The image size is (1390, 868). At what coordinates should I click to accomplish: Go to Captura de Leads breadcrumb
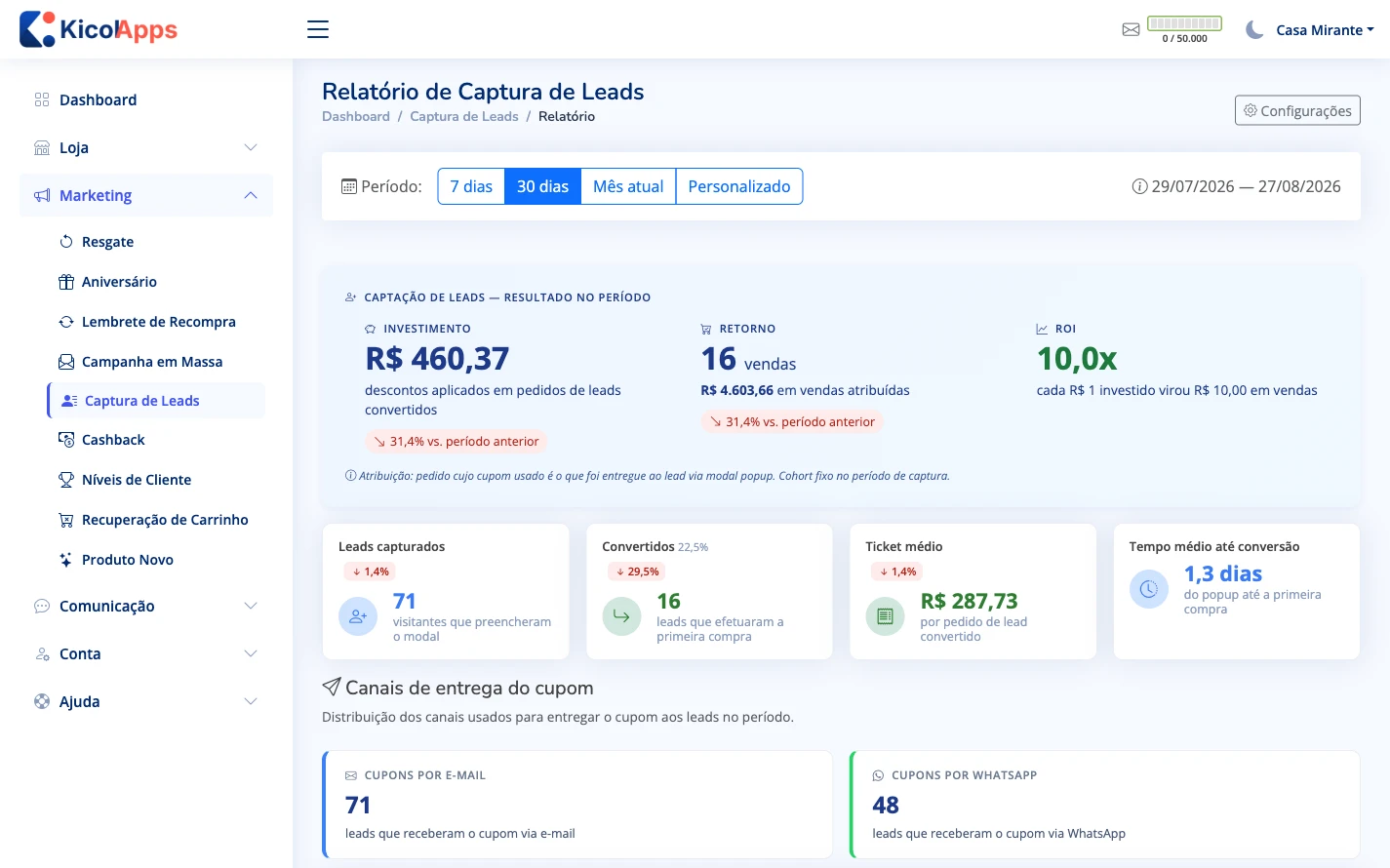click(x=464, y=116)
